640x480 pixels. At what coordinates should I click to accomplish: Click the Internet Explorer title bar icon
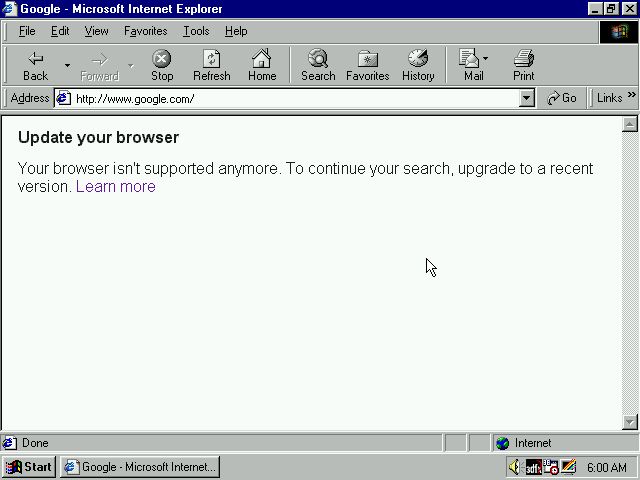[x=10, y=9]
